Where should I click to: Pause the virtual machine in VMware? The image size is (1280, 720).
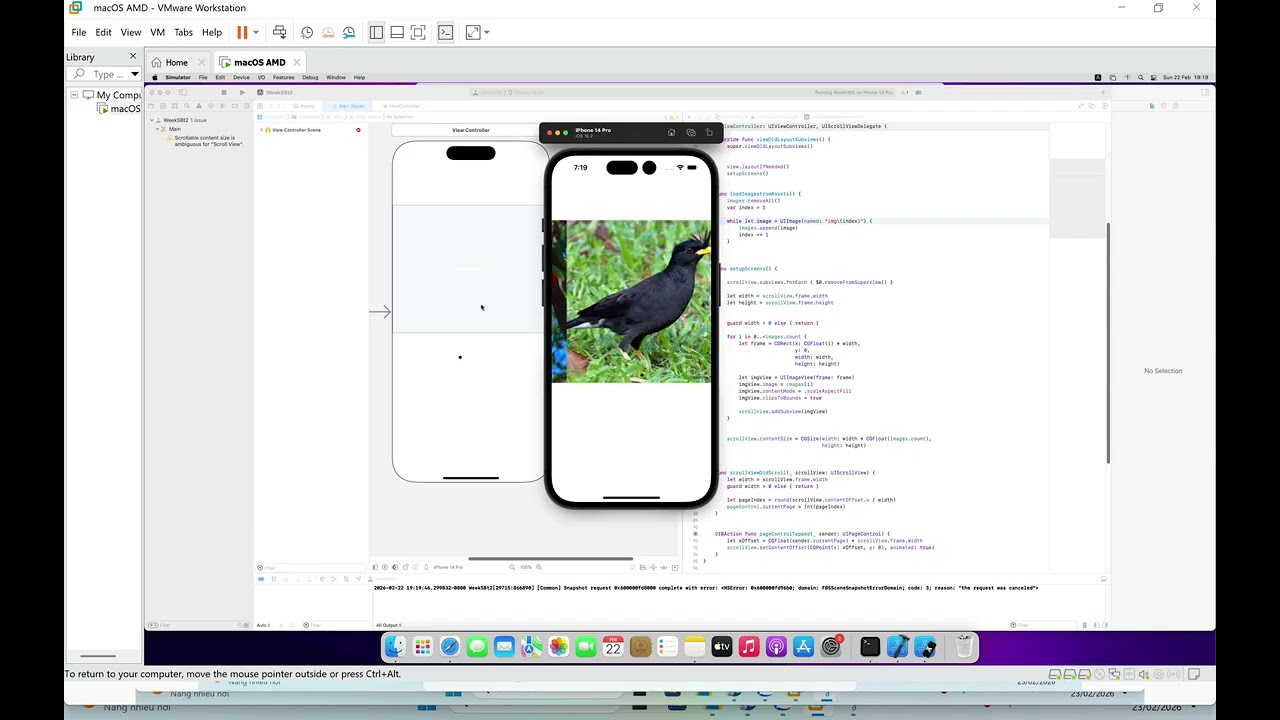click(x=242, y=32)
